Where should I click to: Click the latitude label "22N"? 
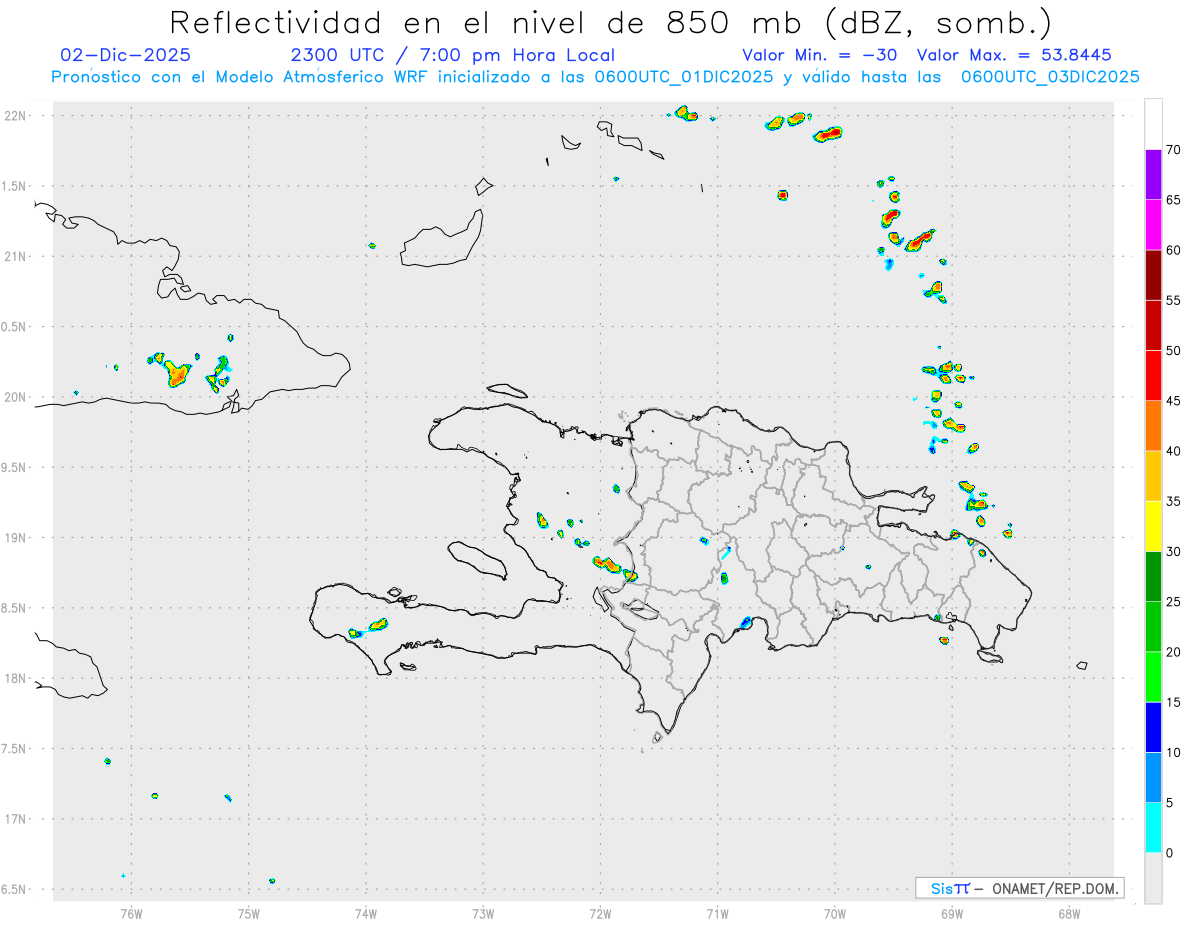[x=17, y=116]
